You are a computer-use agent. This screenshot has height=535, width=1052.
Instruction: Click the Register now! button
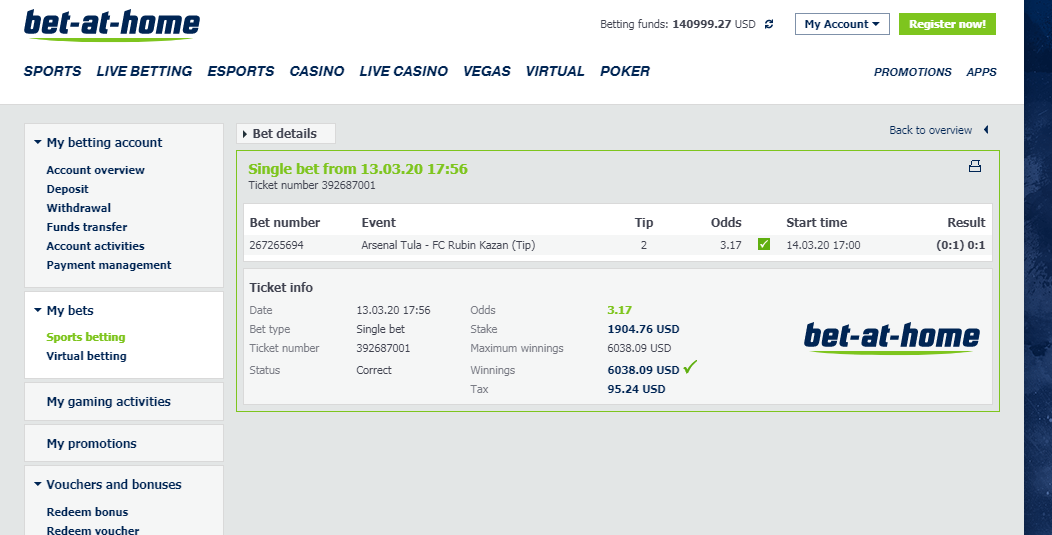click(x=947, y=24)
